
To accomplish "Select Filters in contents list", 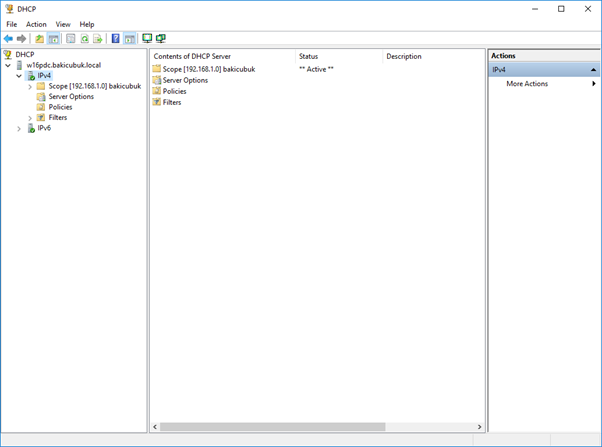I will click(172, 102).
